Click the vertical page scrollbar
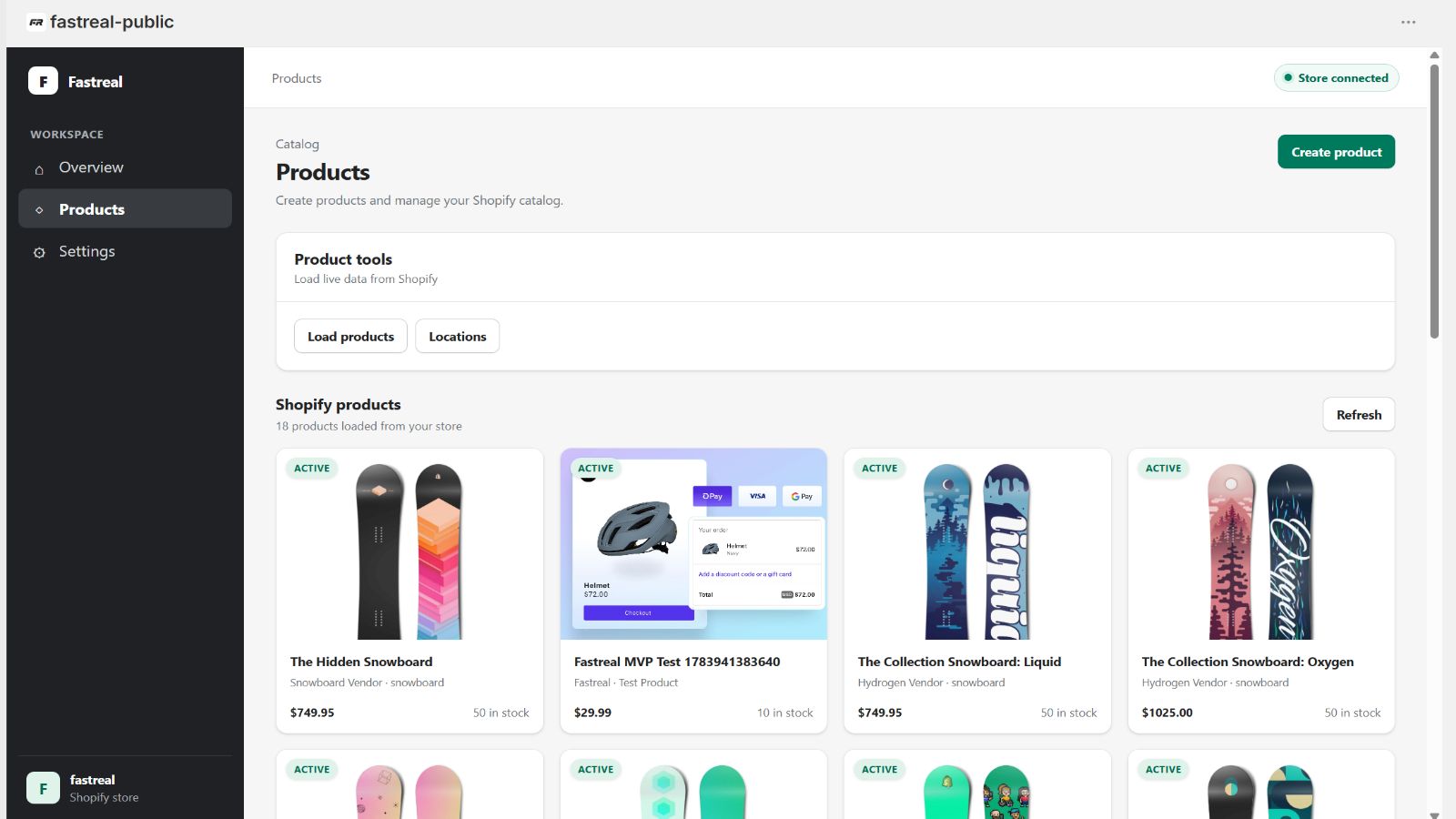 coord(1434,200)
